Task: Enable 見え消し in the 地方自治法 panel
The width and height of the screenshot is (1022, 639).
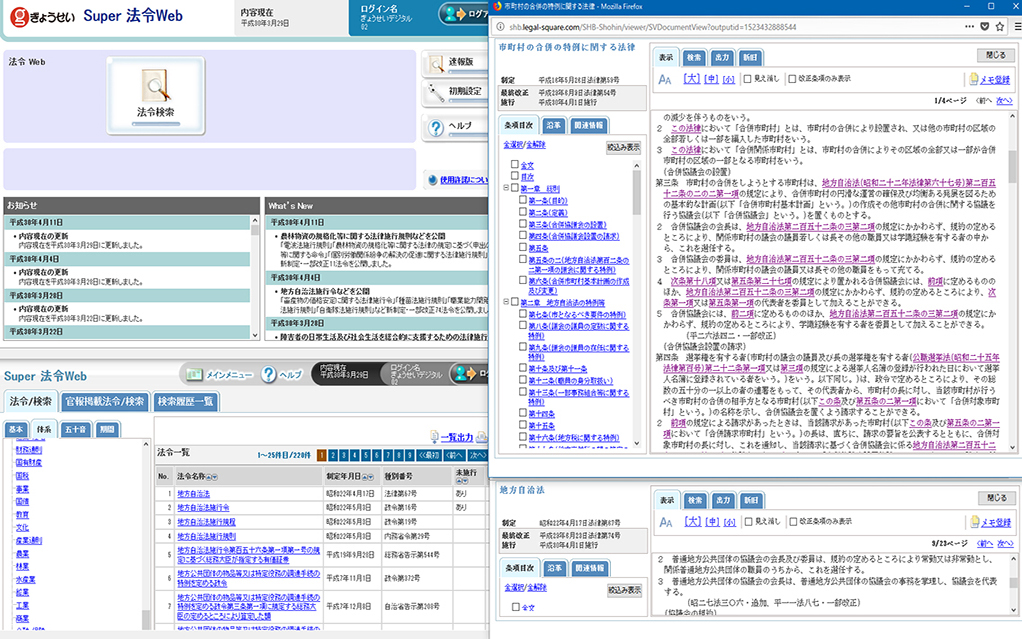Action: pos(749,522)
